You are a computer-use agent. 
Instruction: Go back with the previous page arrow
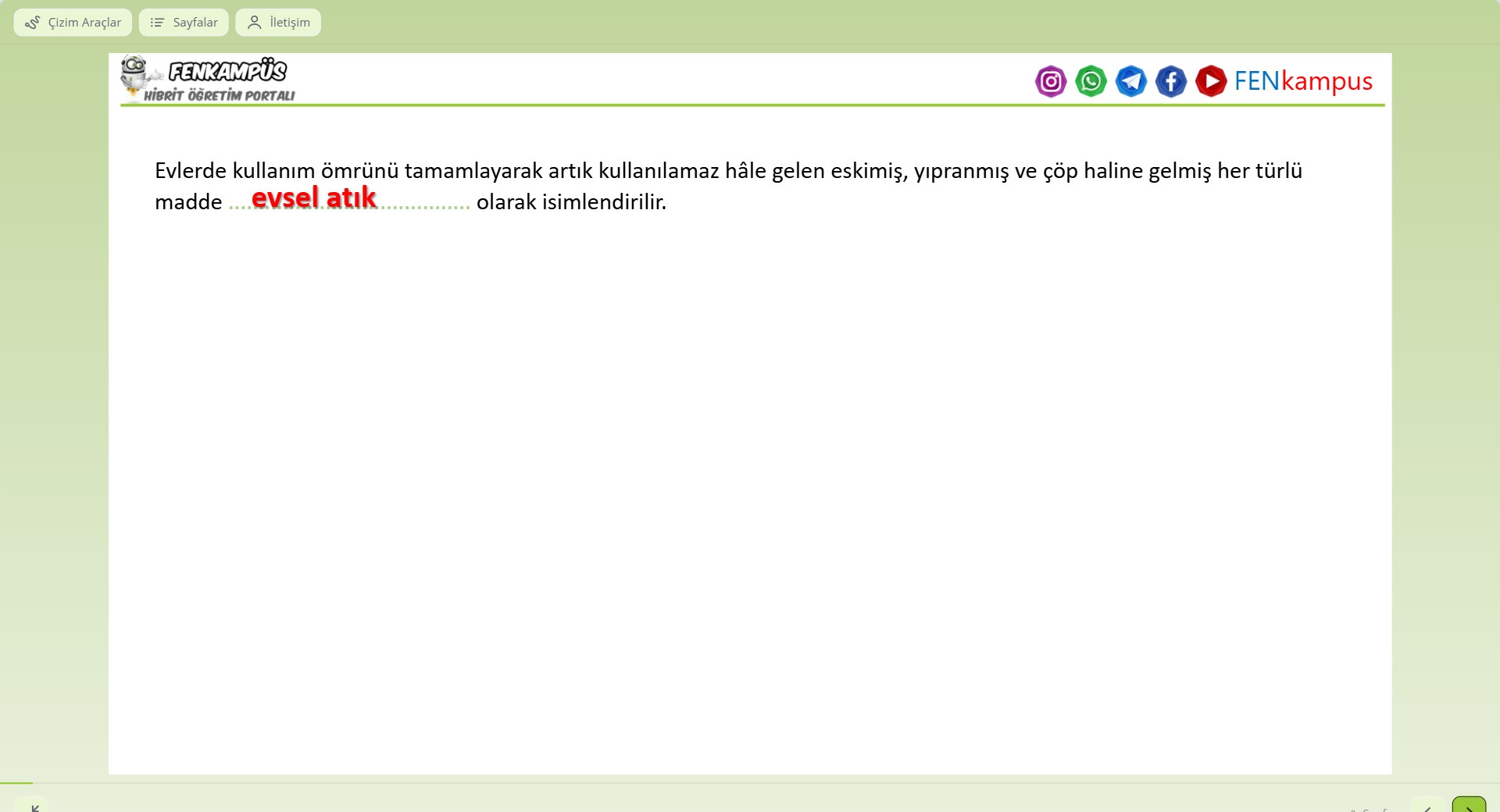click(x=1427, y=806)
